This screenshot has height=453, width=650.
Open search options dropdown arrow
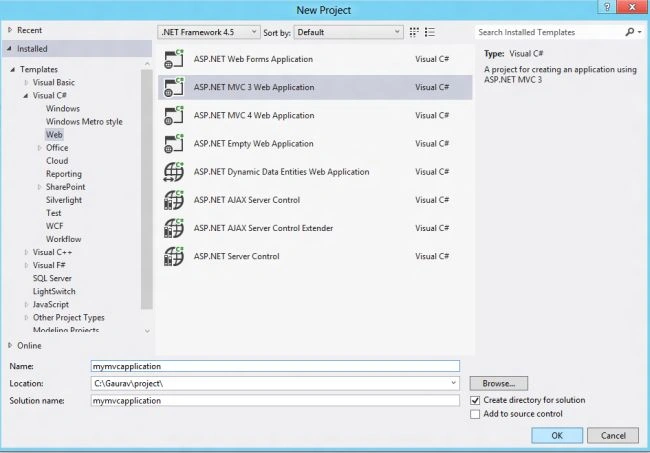(640, 32)
